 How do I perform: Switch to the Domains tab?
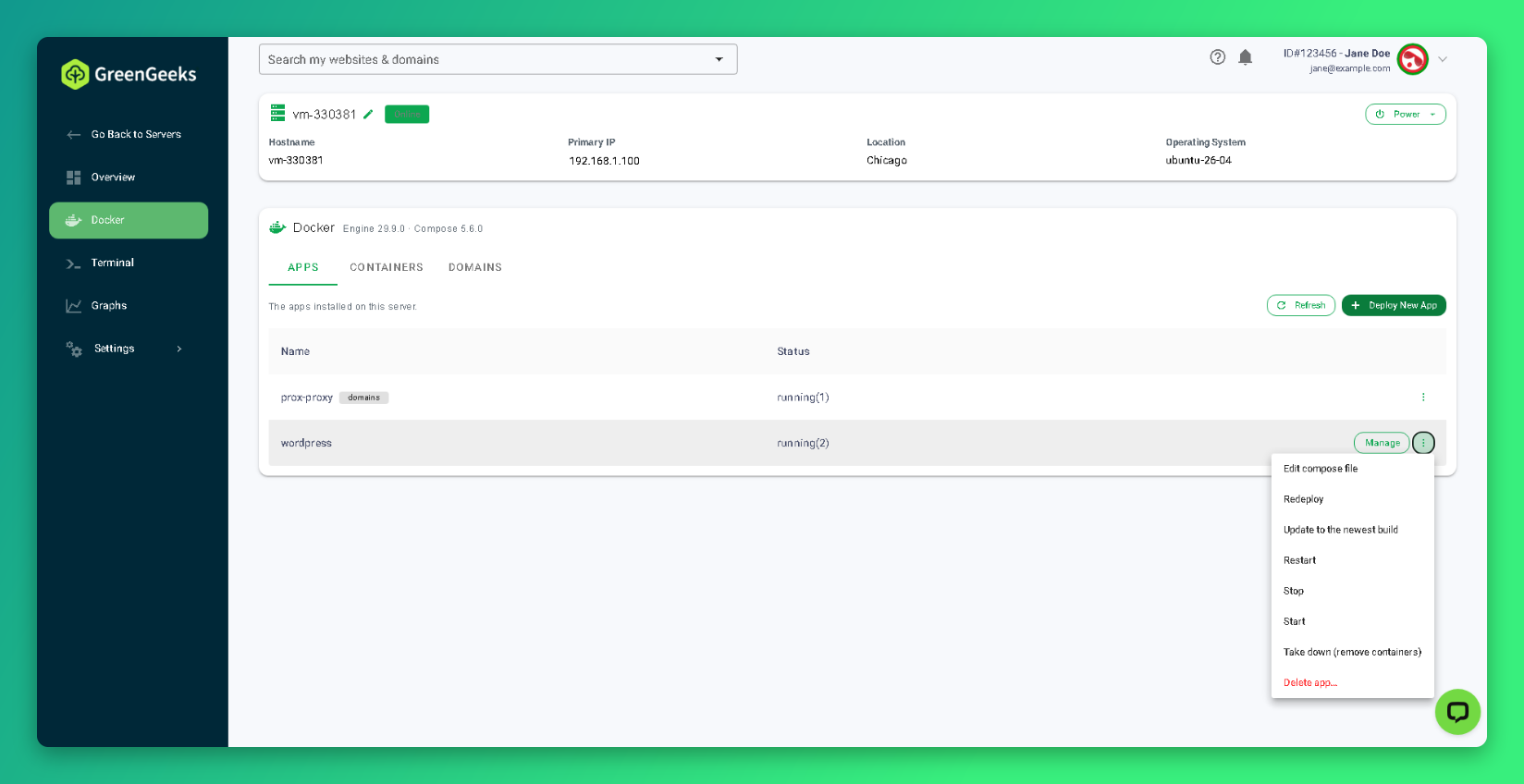pos(475,267)
